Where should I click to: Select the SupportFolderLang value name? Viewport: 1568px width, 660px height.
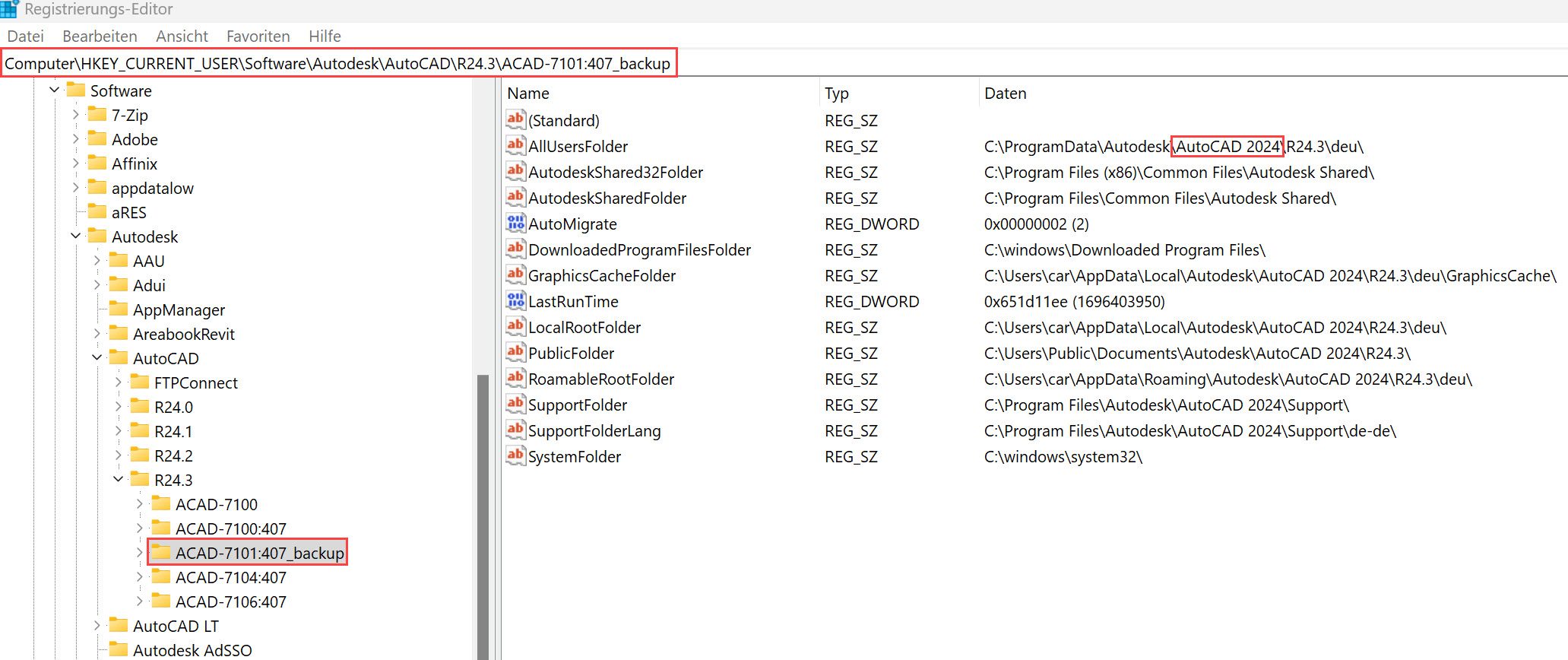[x=594, y=430]
